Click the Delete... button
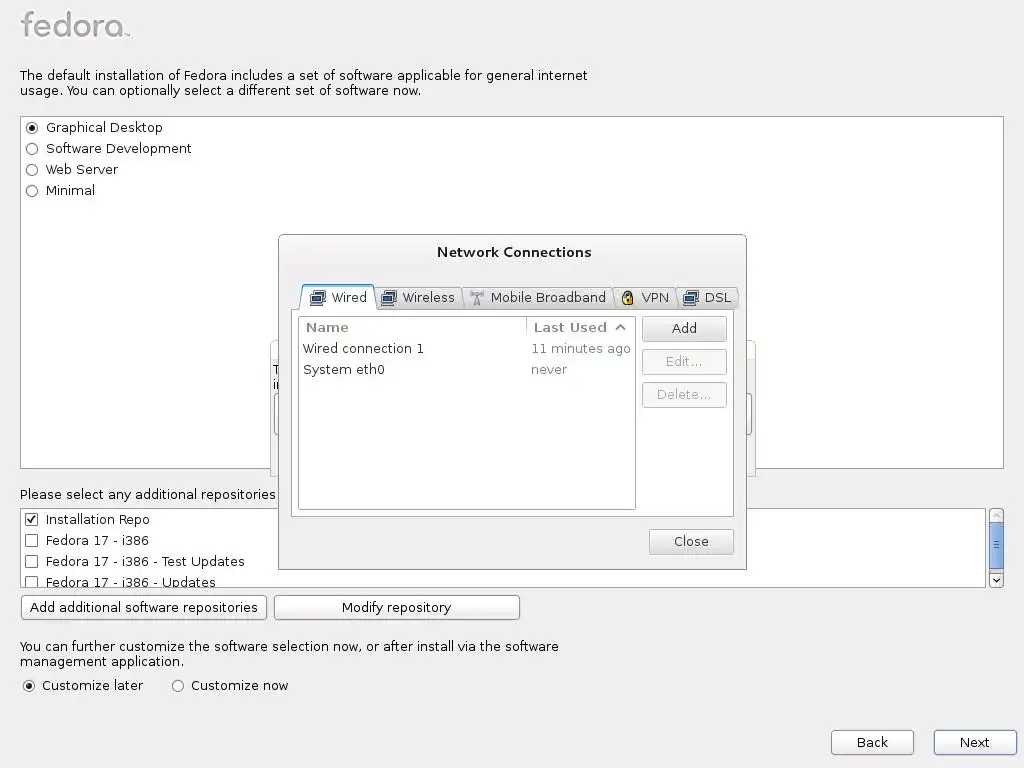1024x768 pixels. (684, 394)
